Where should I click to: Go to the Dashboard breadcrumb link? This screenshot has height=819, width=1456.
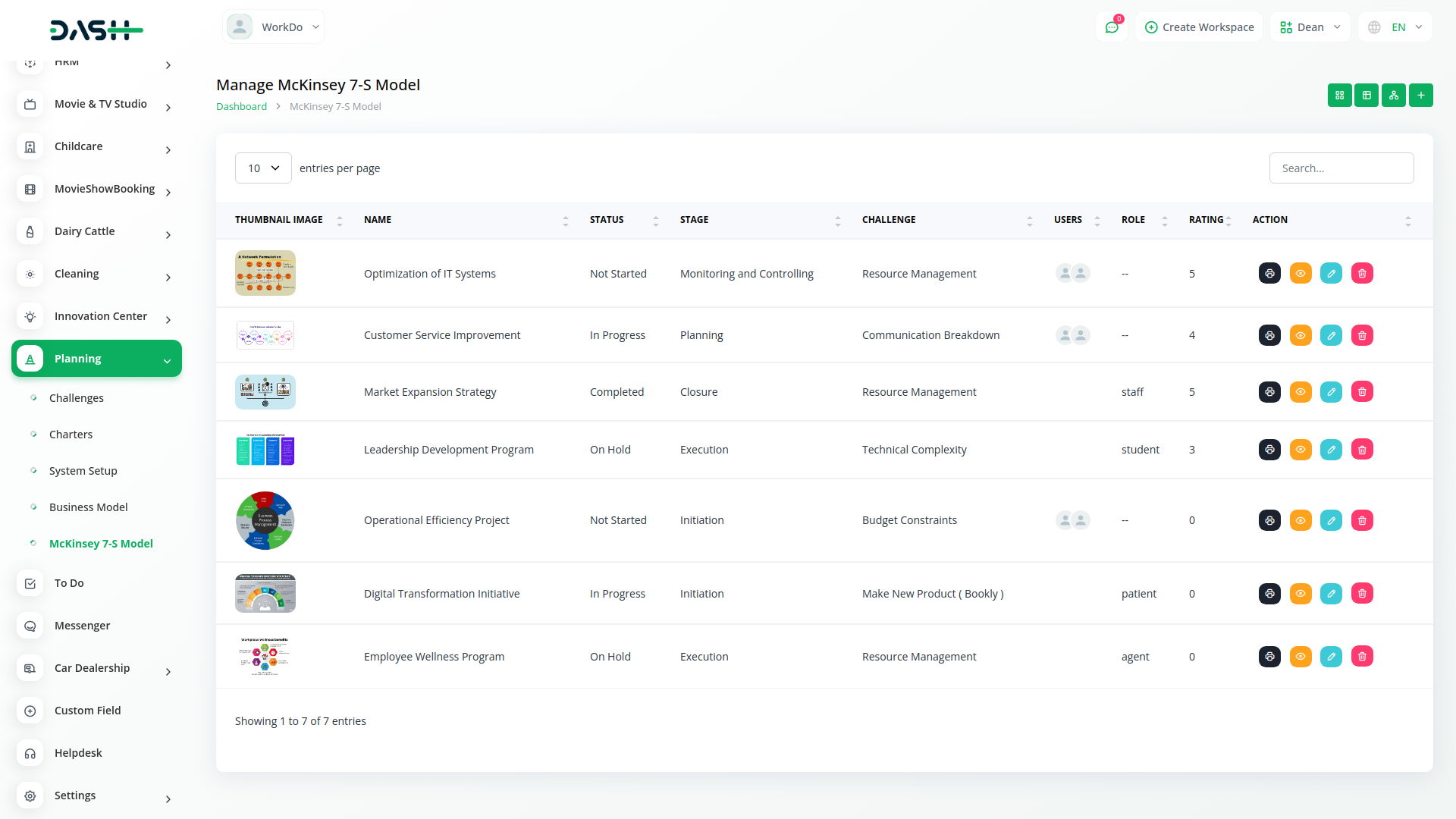(241, 107)
